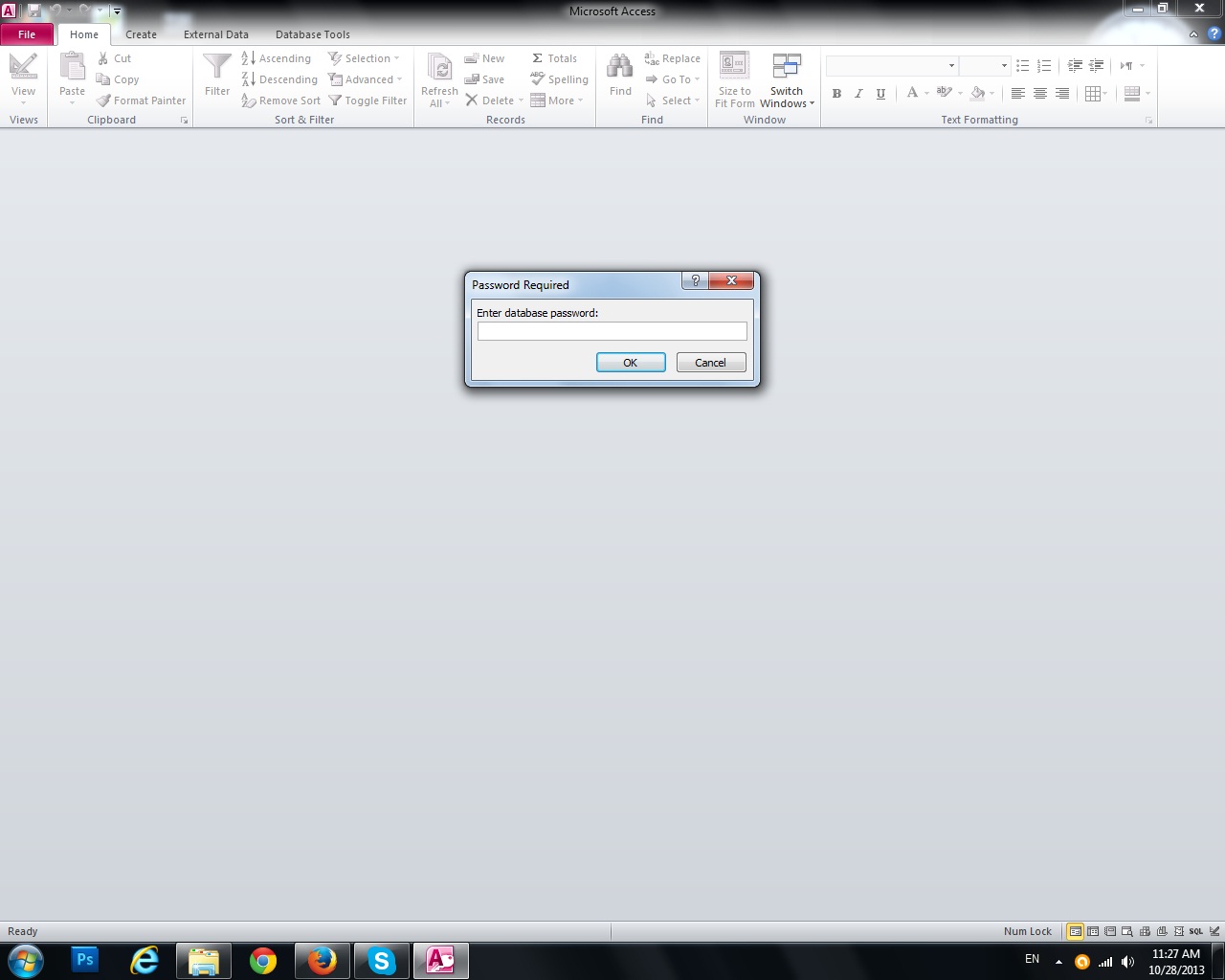Open the font color picker

click(917, 93)
